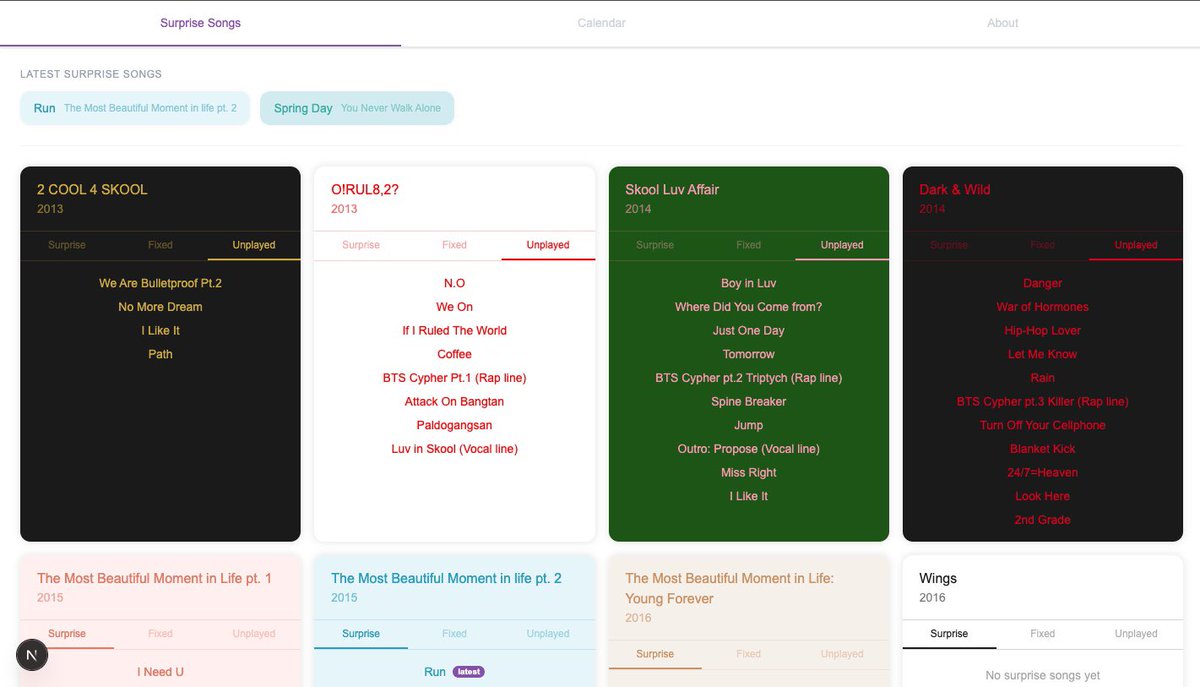
Task: Select Fixed tab in 2 COOL 4 SKOOL card
Action: tap(160, 245)
